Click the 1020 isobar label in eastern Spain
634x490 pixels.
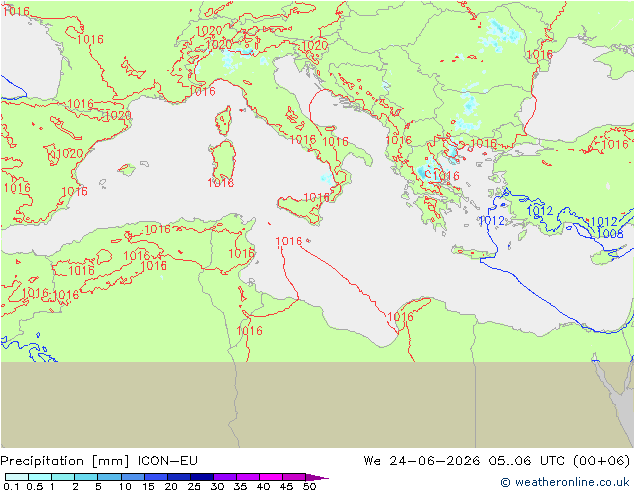pyautogui.click(x=69, y=154)
